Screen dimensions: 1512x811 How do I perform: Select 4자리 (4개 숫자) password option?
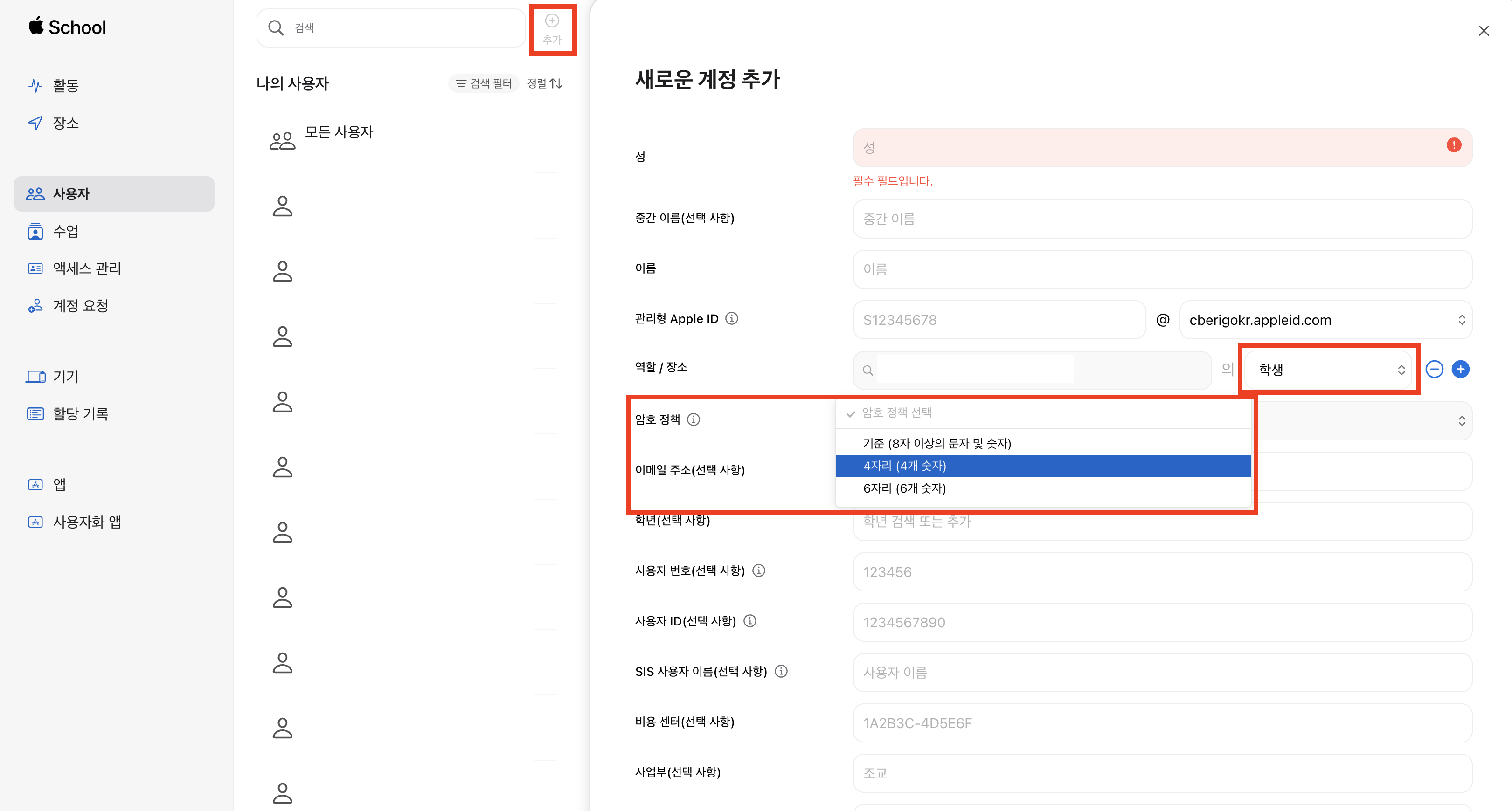pos(1043,466)
